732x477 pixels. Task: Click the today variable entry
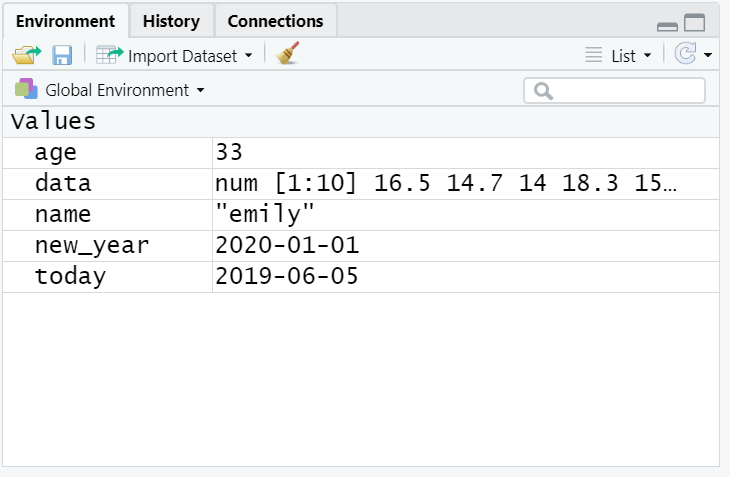(70, 277)
